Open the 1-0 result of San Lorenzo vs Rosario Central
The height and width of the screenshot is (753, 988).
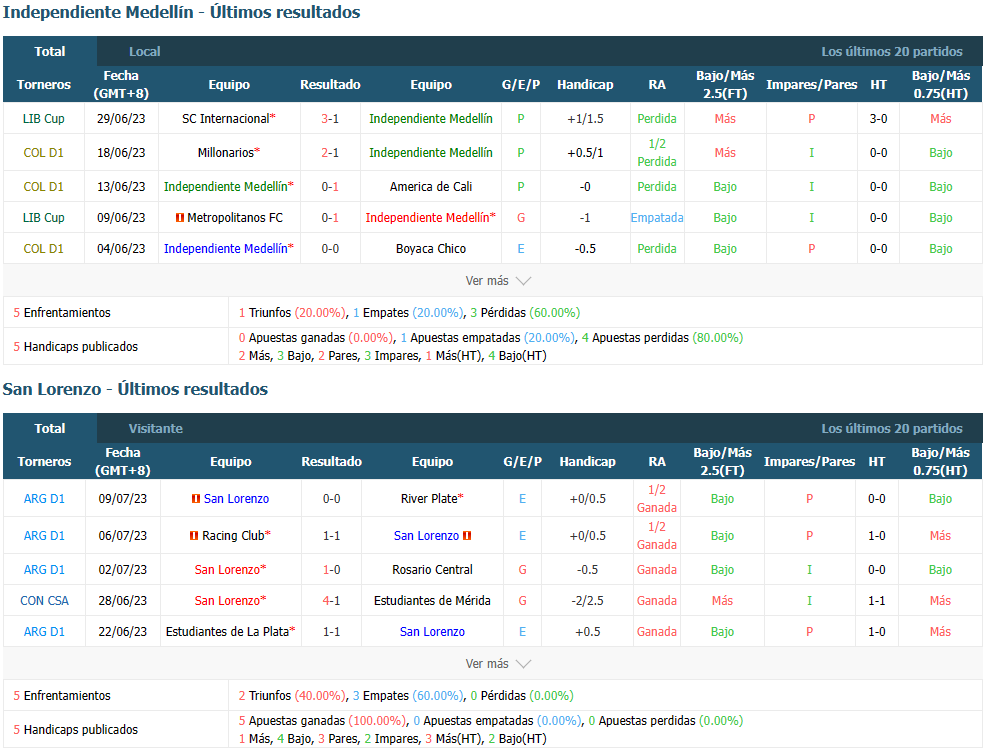[x=331, y=570]
